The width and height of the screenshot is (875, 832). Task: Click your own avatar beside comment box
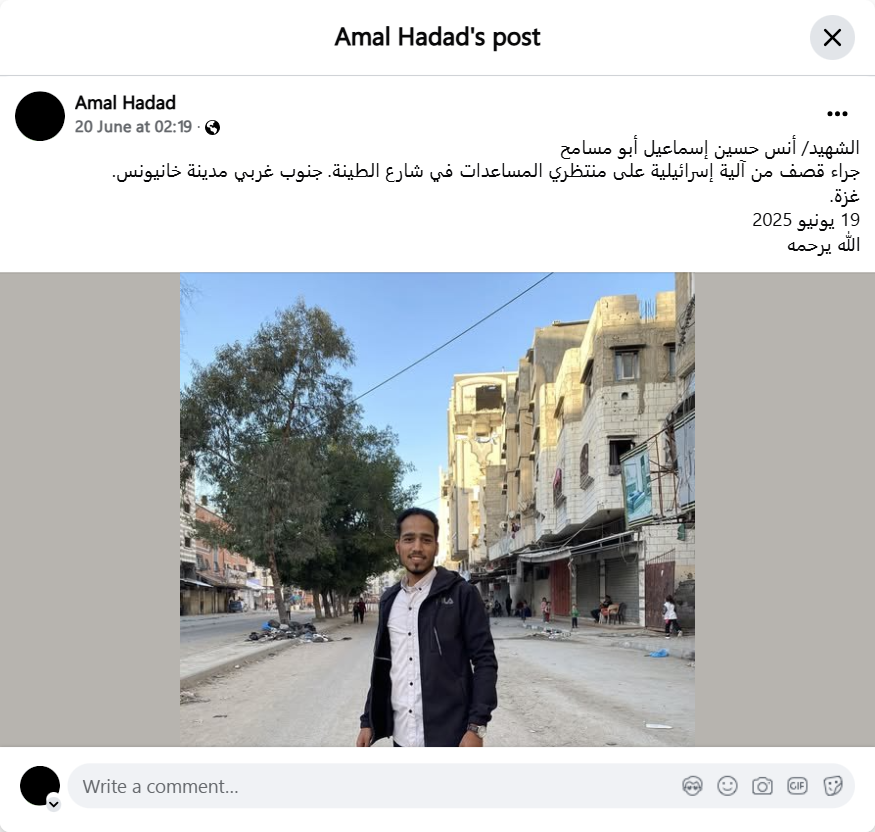(x=40, y=786)
